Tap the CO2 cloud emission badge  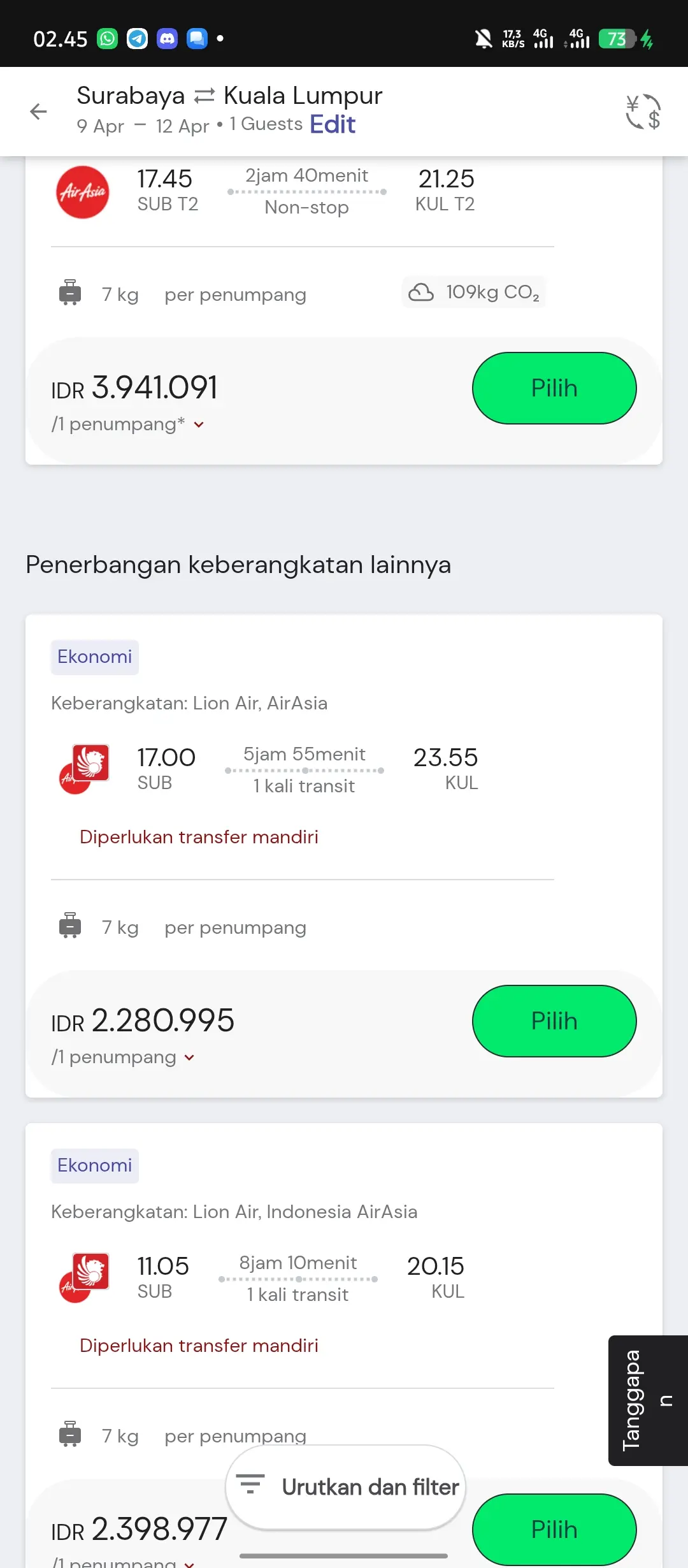click(x=474, y=292)
